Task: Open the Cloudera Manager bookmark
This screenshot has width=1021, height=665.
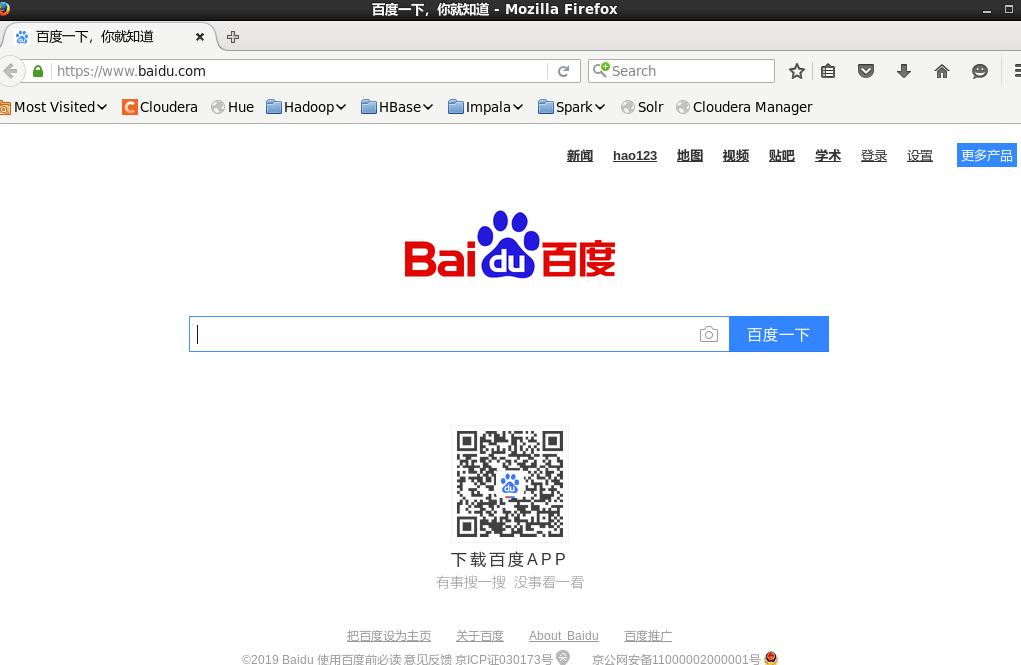Action: (744, 107)
